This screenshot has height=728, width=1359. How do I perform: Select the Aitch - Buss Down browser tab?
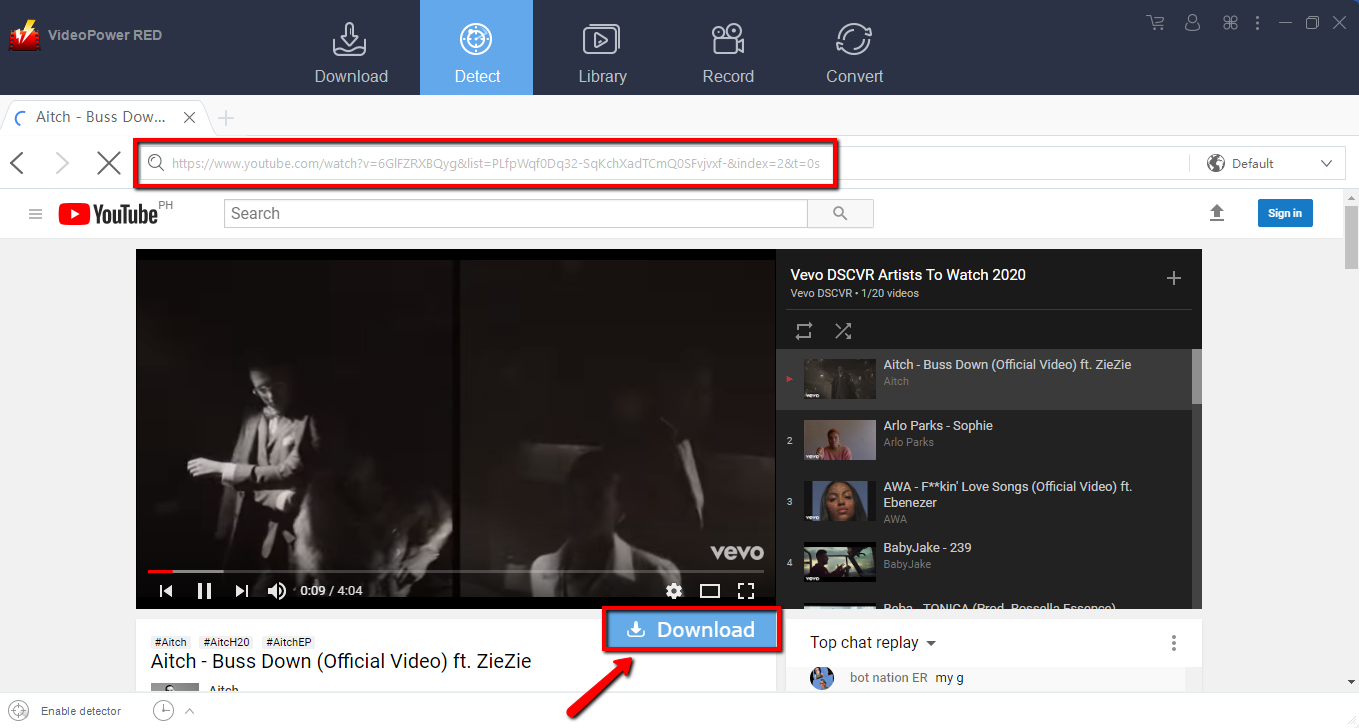point(104,117)
